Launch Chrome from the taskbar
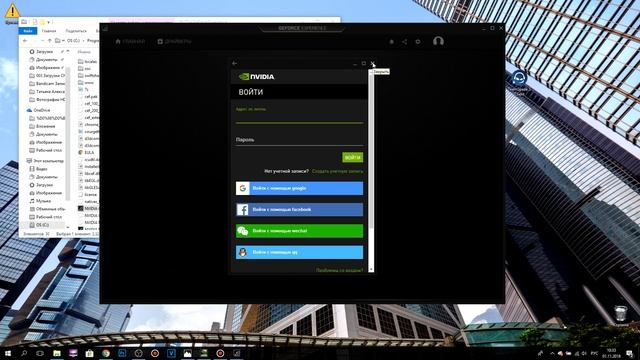 [x=106, y=353]
